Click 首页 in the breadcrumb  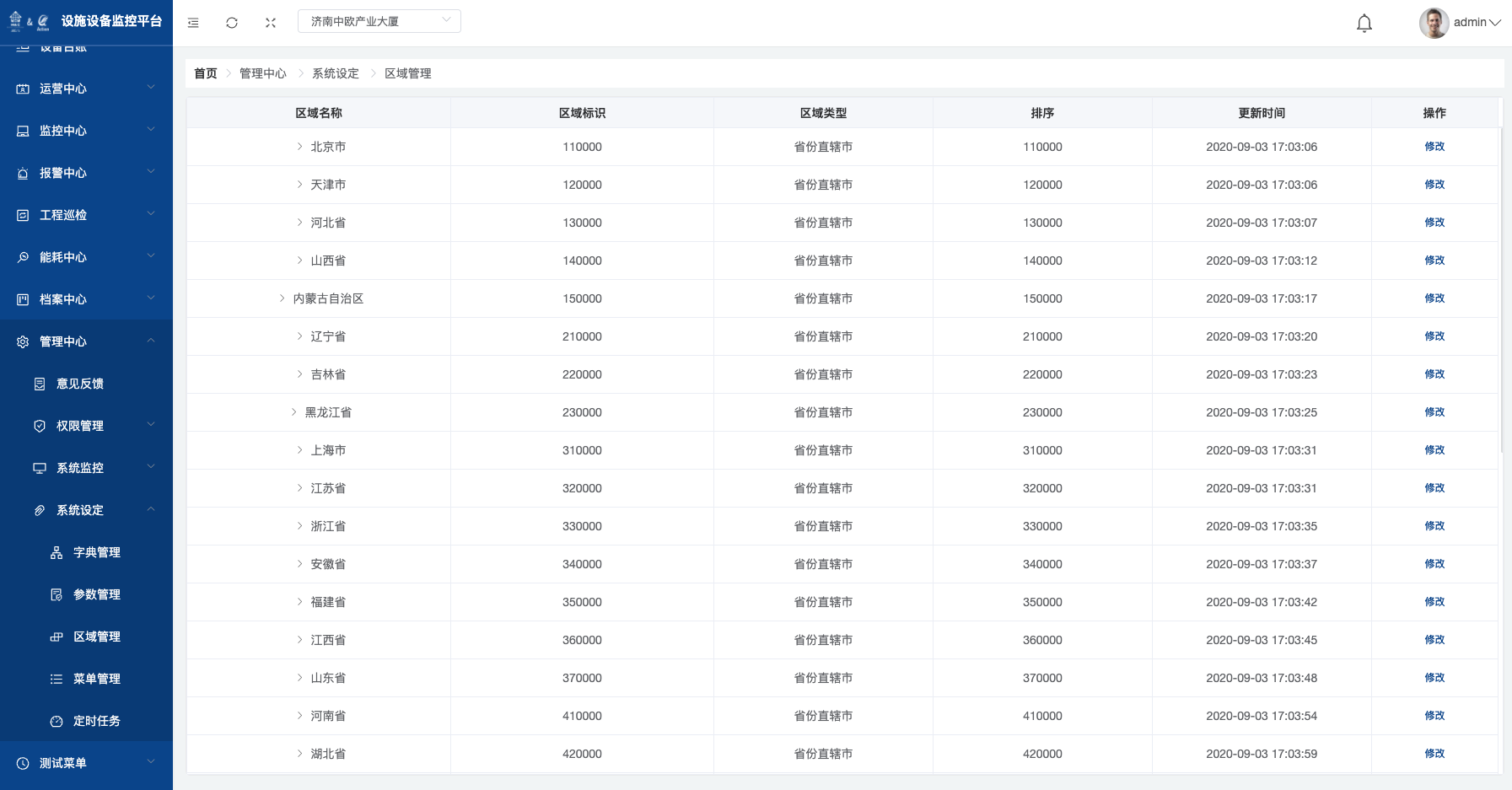click(205, 73)
